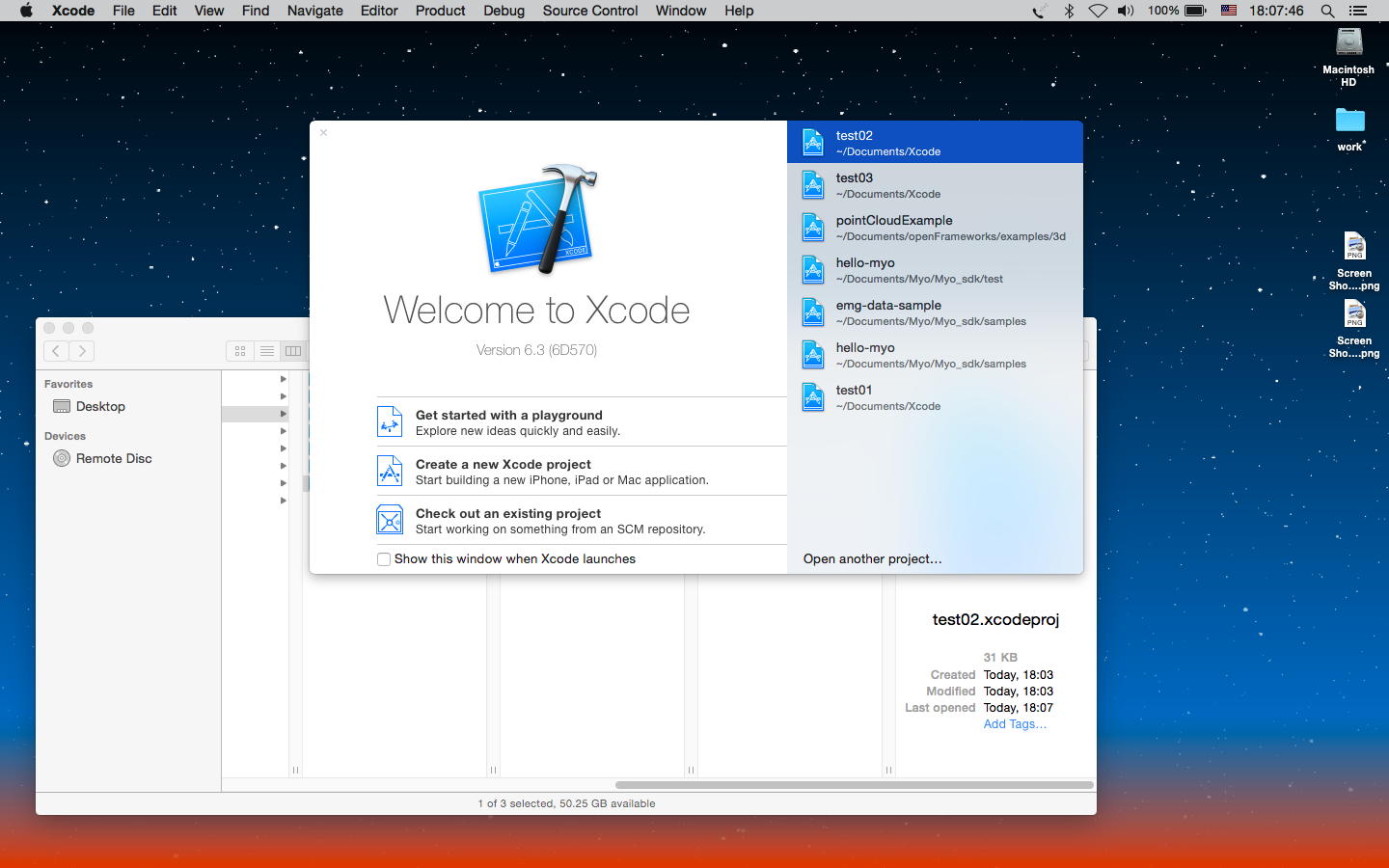Image resolution: width=1389 pixels, height=868 pixels.
Task: Click the Wi-Fi status icon
Action: point(1098,11)
